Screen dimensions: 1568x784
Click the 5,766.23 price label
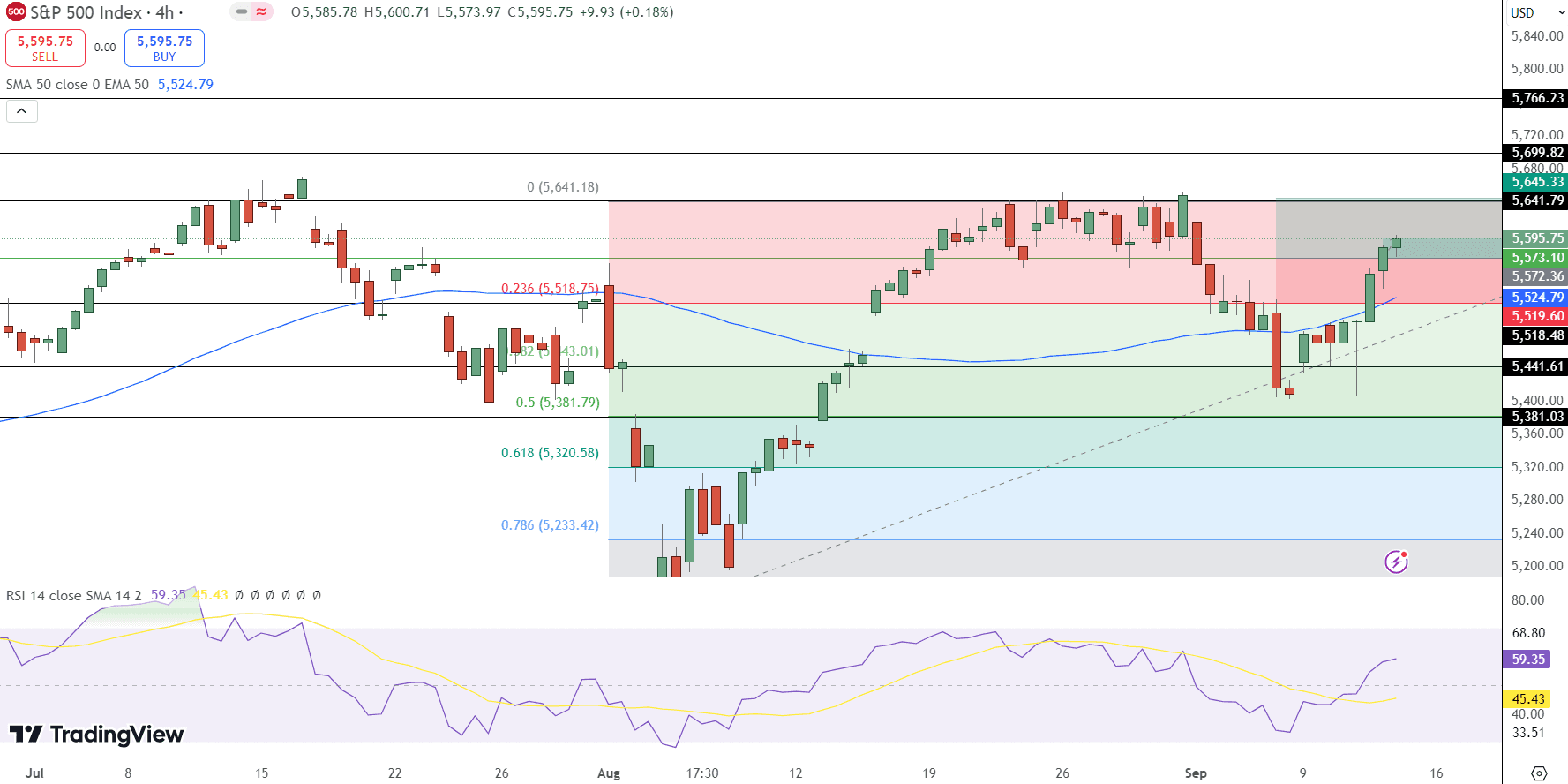(x=1535, y=98)
